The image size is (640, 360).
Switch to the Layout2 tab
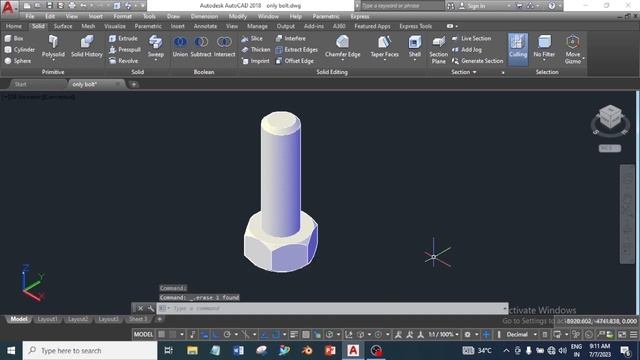(x=78, y=319)
